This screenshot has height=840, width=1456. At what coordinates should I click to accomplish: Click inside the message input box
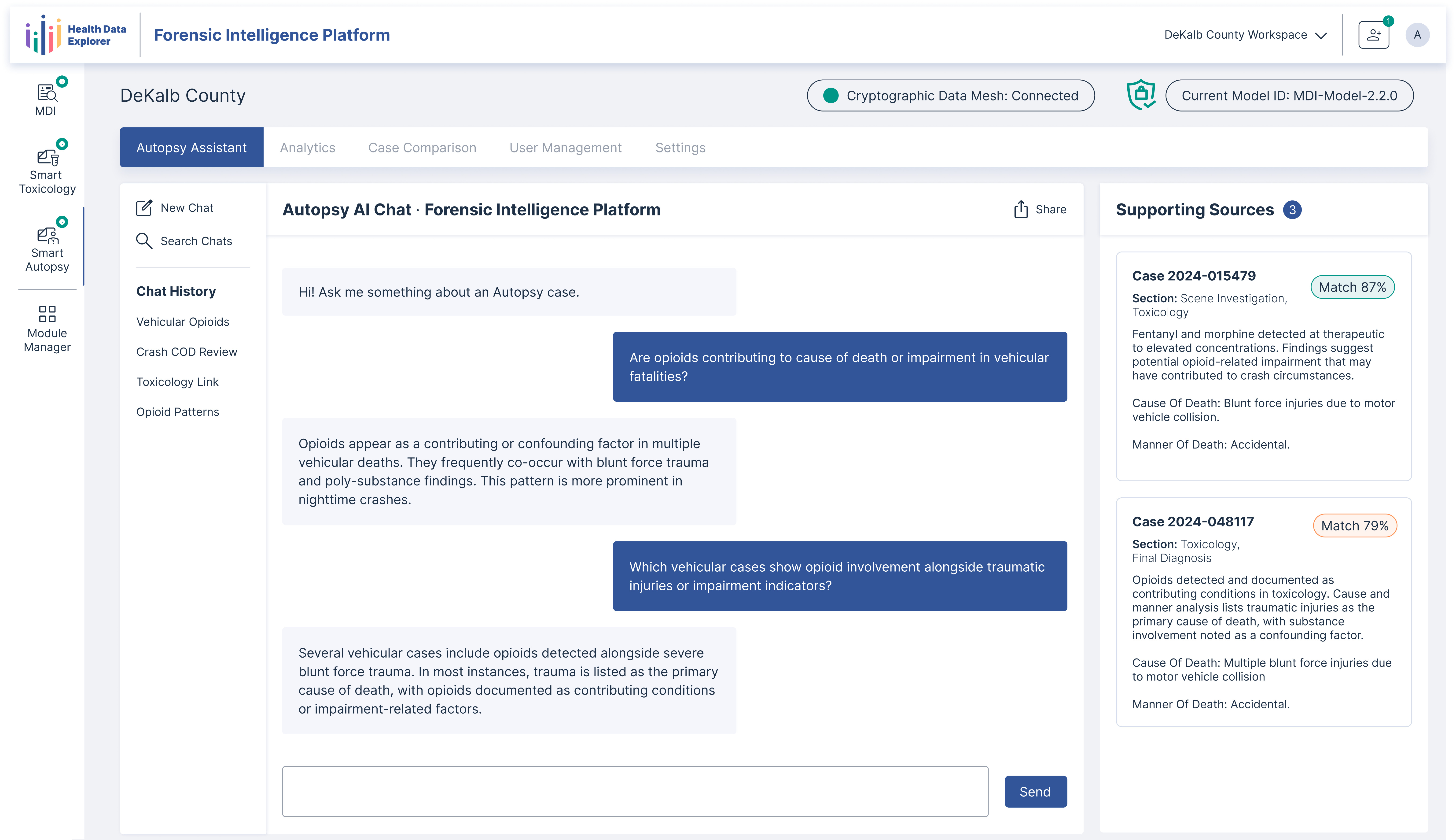click(634, 791)
